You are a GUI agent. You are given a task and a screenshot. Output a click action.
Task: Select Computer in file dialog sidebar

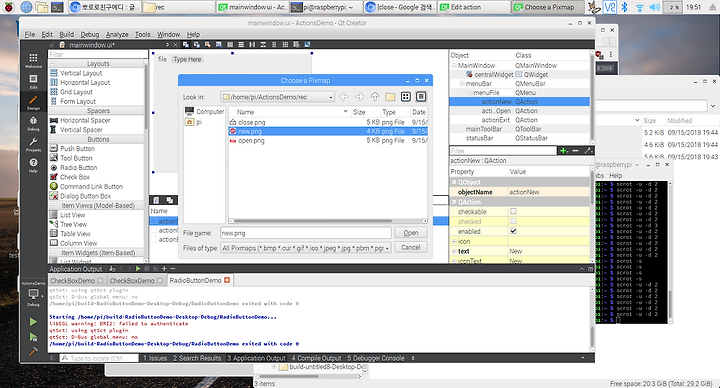[204, 112]
